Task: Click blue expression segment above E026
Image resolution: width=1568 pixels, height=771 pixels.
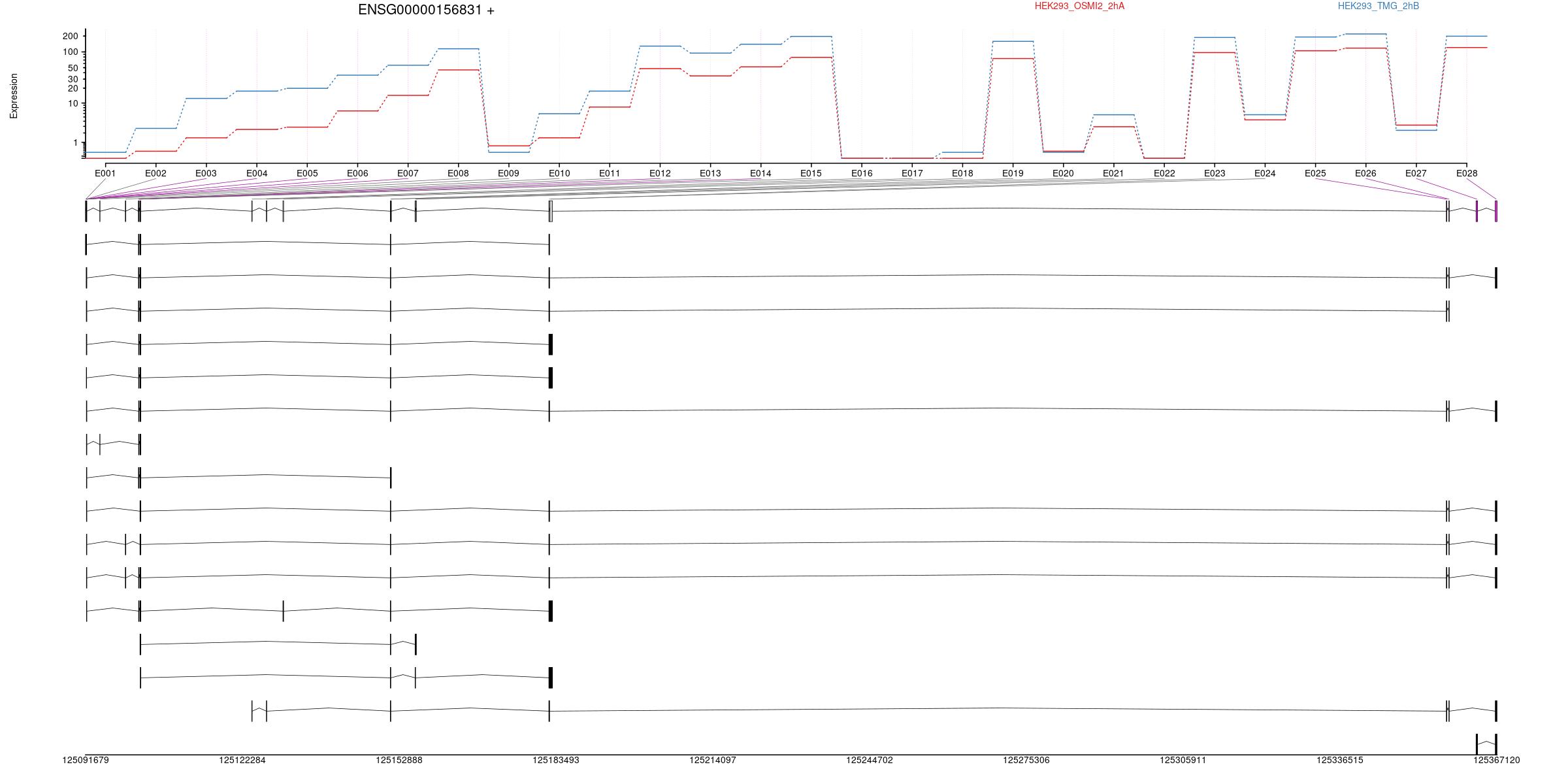Action: (x=1365, y=34)
